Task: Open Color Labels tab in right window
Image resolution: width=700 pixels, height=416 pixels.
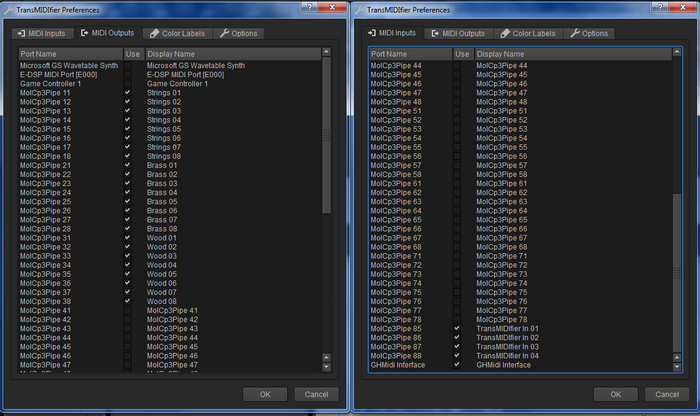Action: (528, 33)
